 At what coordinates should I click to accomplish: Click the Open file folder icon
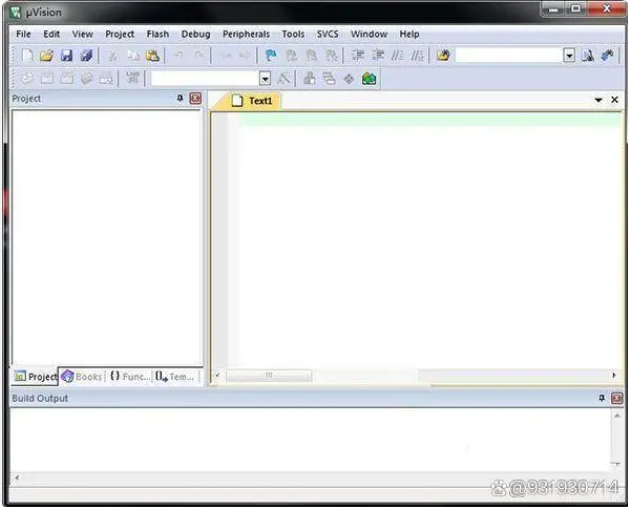46,56
